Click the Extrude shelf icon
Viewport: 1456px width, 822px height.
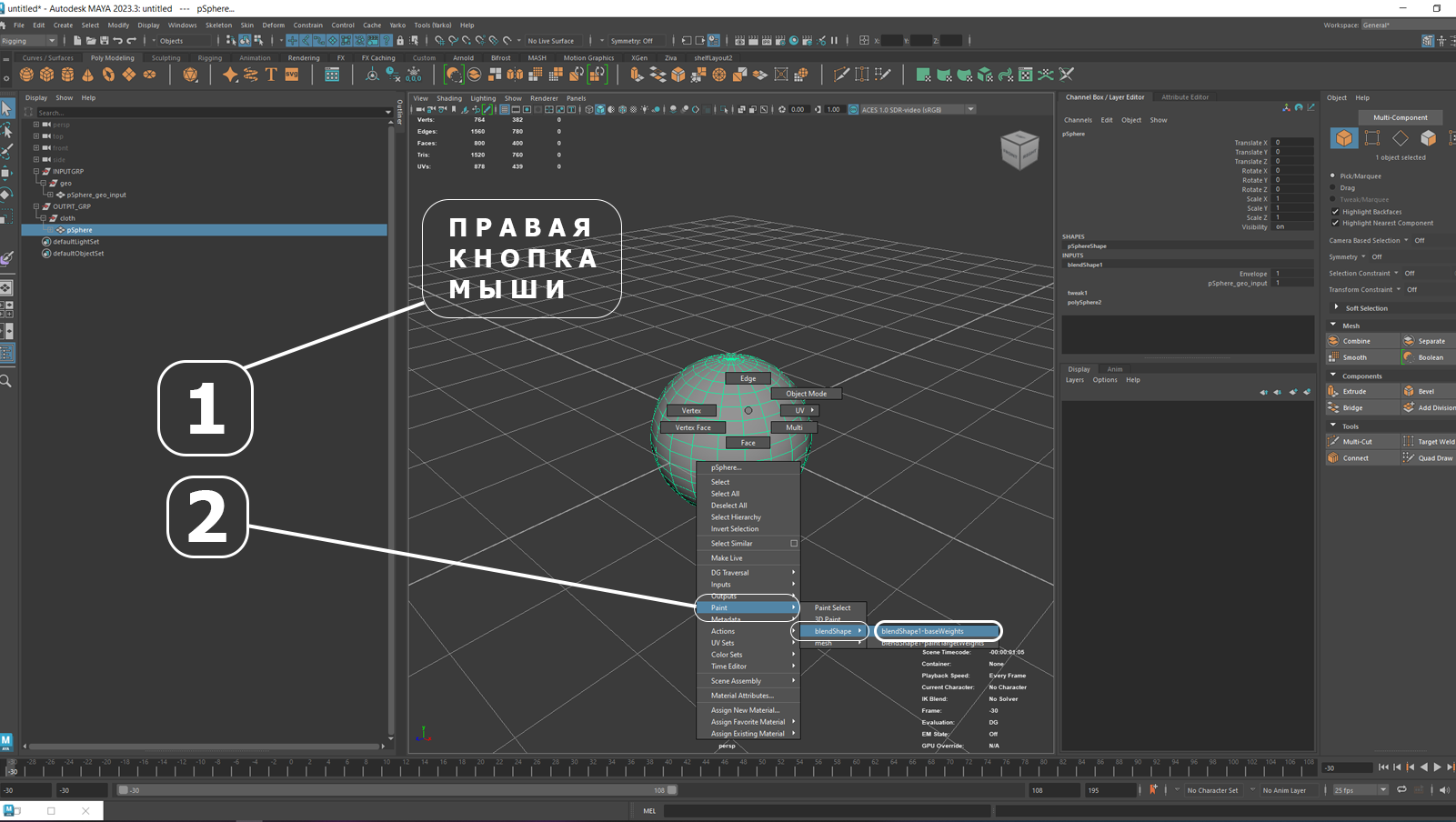click(638, 75)
